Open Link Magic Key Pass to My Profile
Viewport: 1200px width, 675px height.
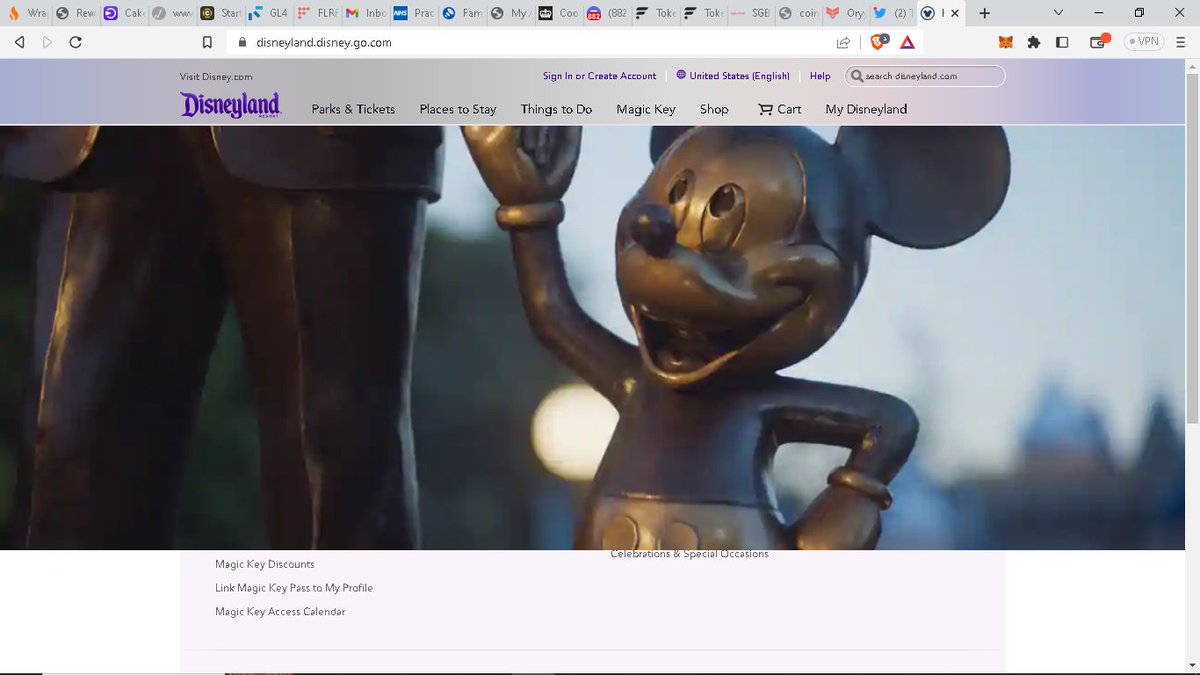294,588
